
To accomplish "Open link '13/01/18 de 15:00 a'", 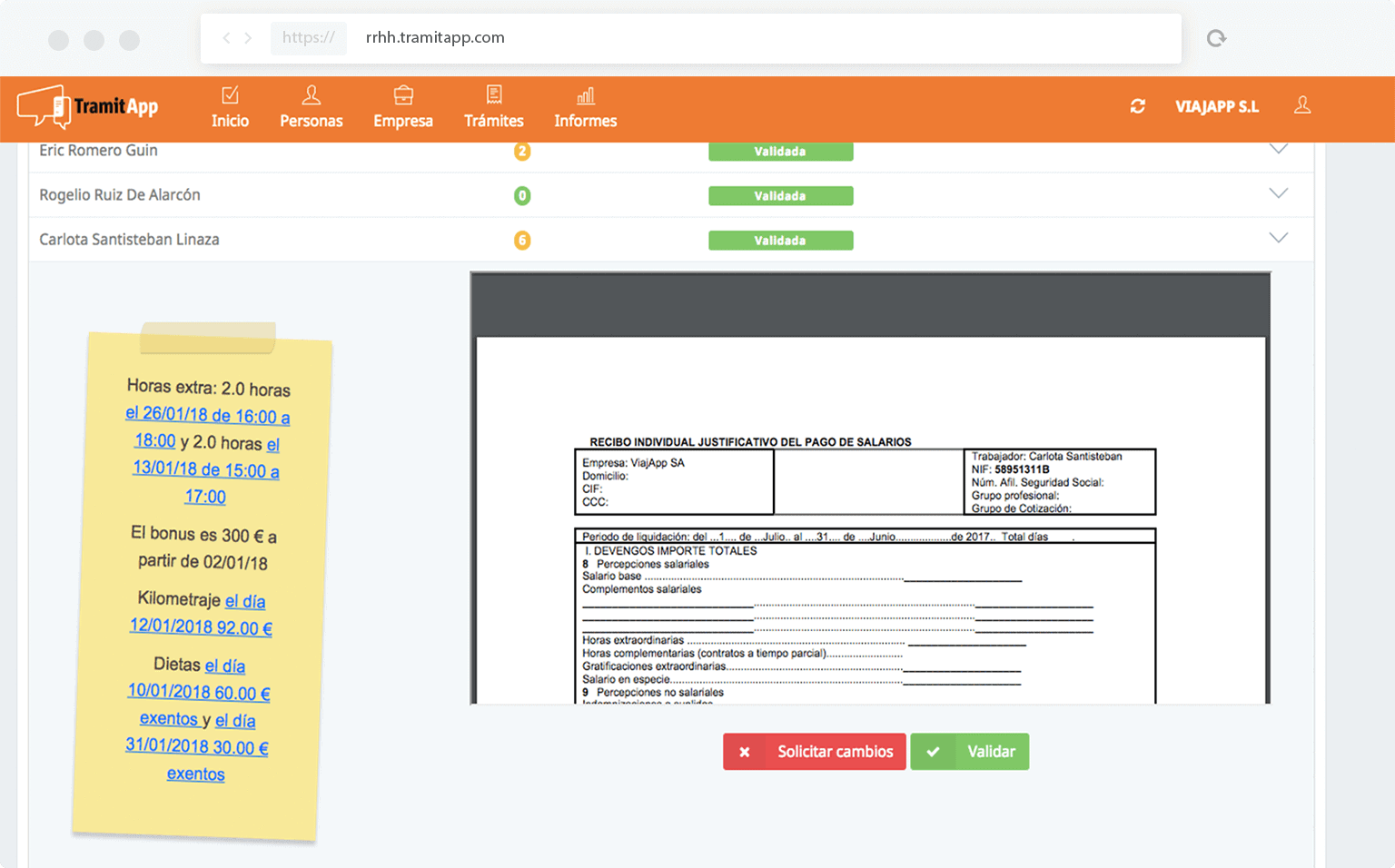I will pos(206,469).
